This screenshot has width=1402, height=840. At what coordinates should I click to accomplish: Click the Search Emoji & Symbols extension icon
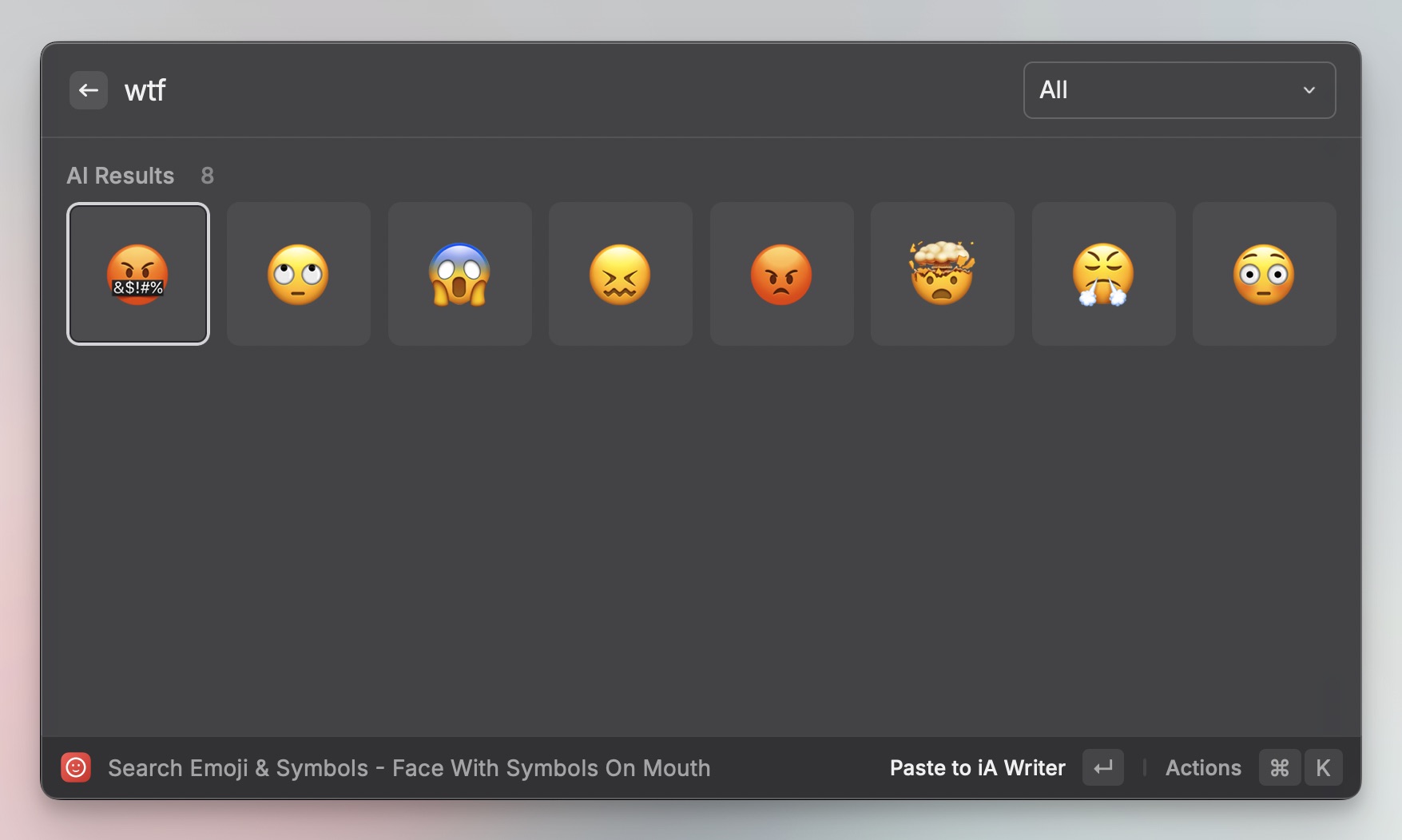click(x=76, y=767)
